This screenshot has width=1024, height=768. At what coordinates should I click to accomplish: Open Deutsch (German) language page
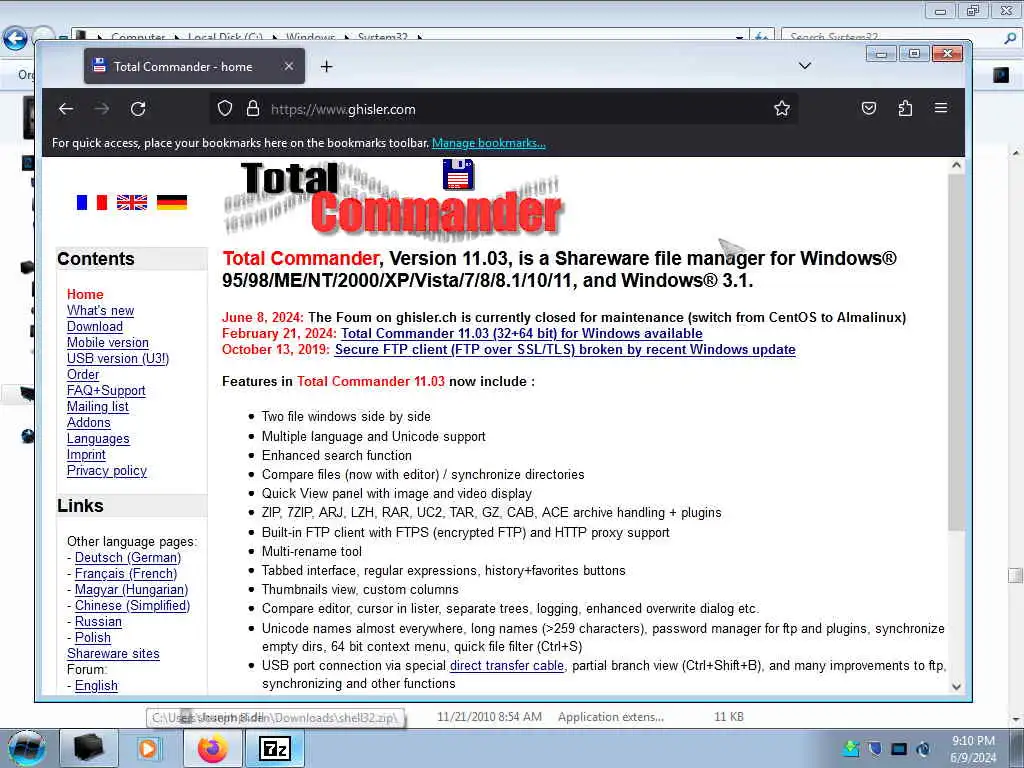pyautogui.click(x=128, y=558)
